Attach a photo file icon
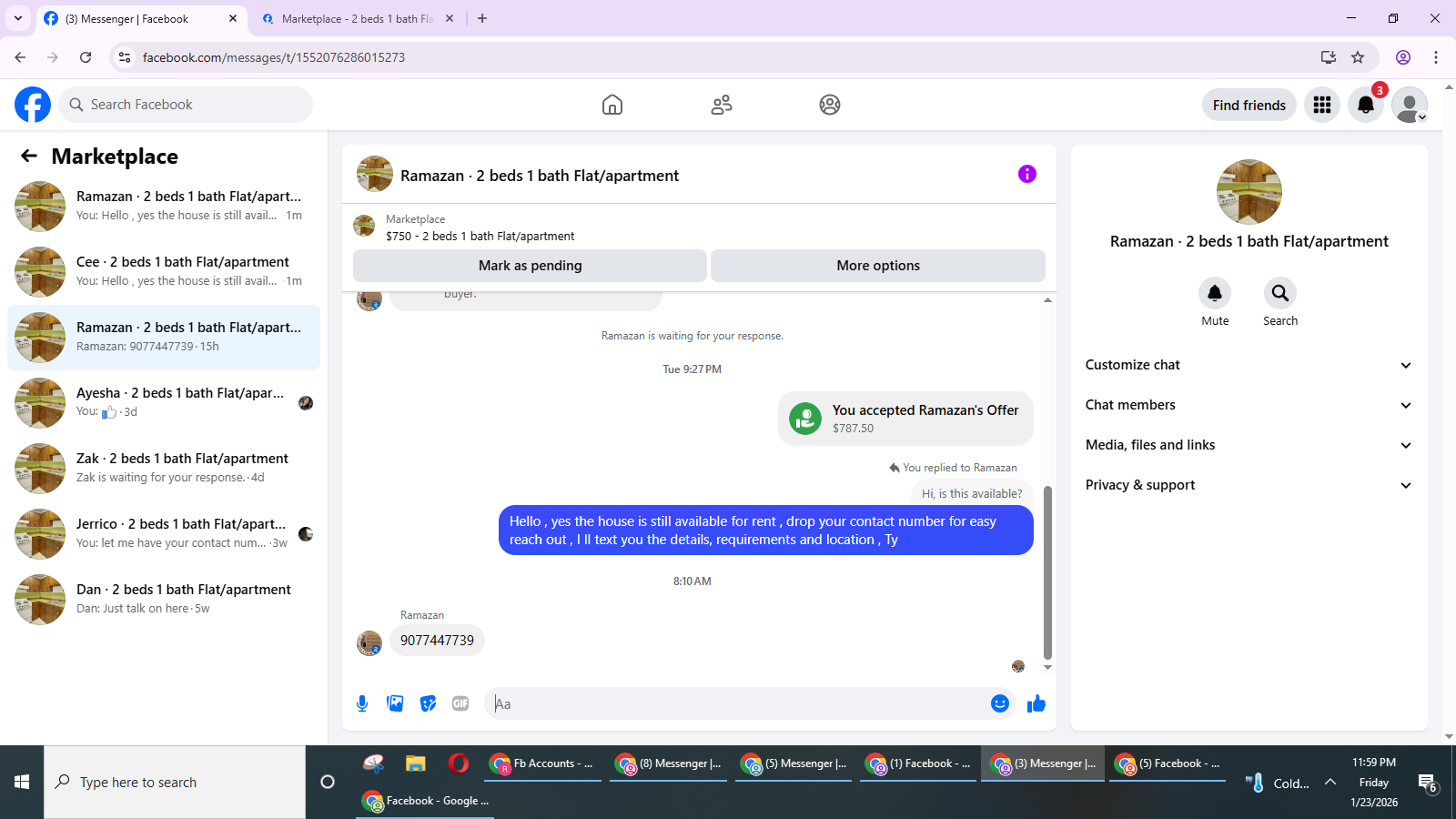Image resolution: width=1456 pixels, height=819 pixels. point(395,703)
